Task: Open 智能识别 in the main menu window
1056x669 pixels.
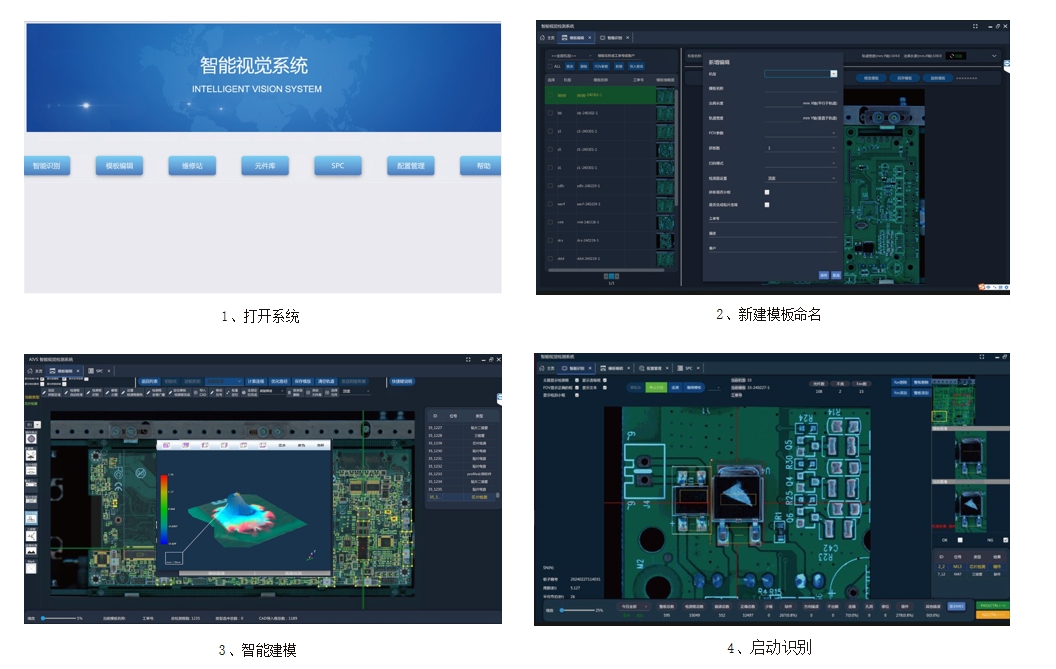Action: 46,166
